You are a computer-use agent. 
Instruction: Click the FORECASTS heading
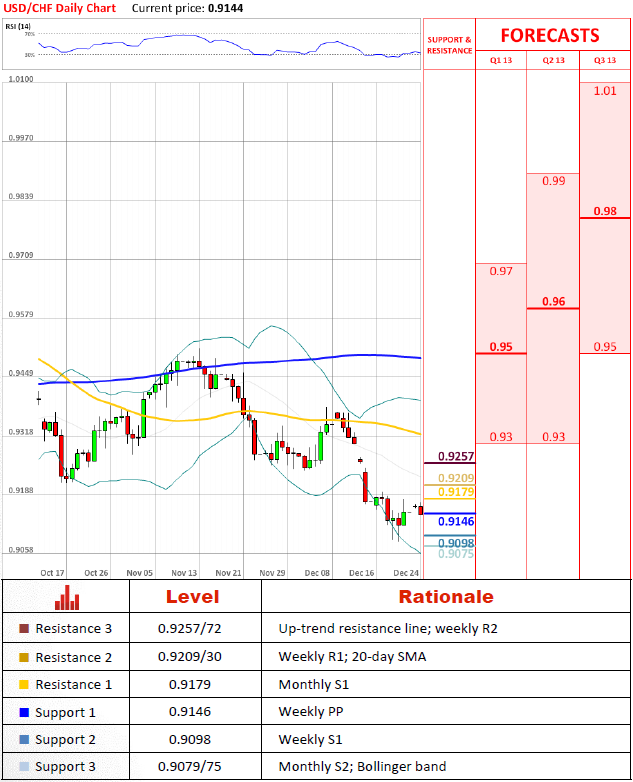click(x=550, y=35)
